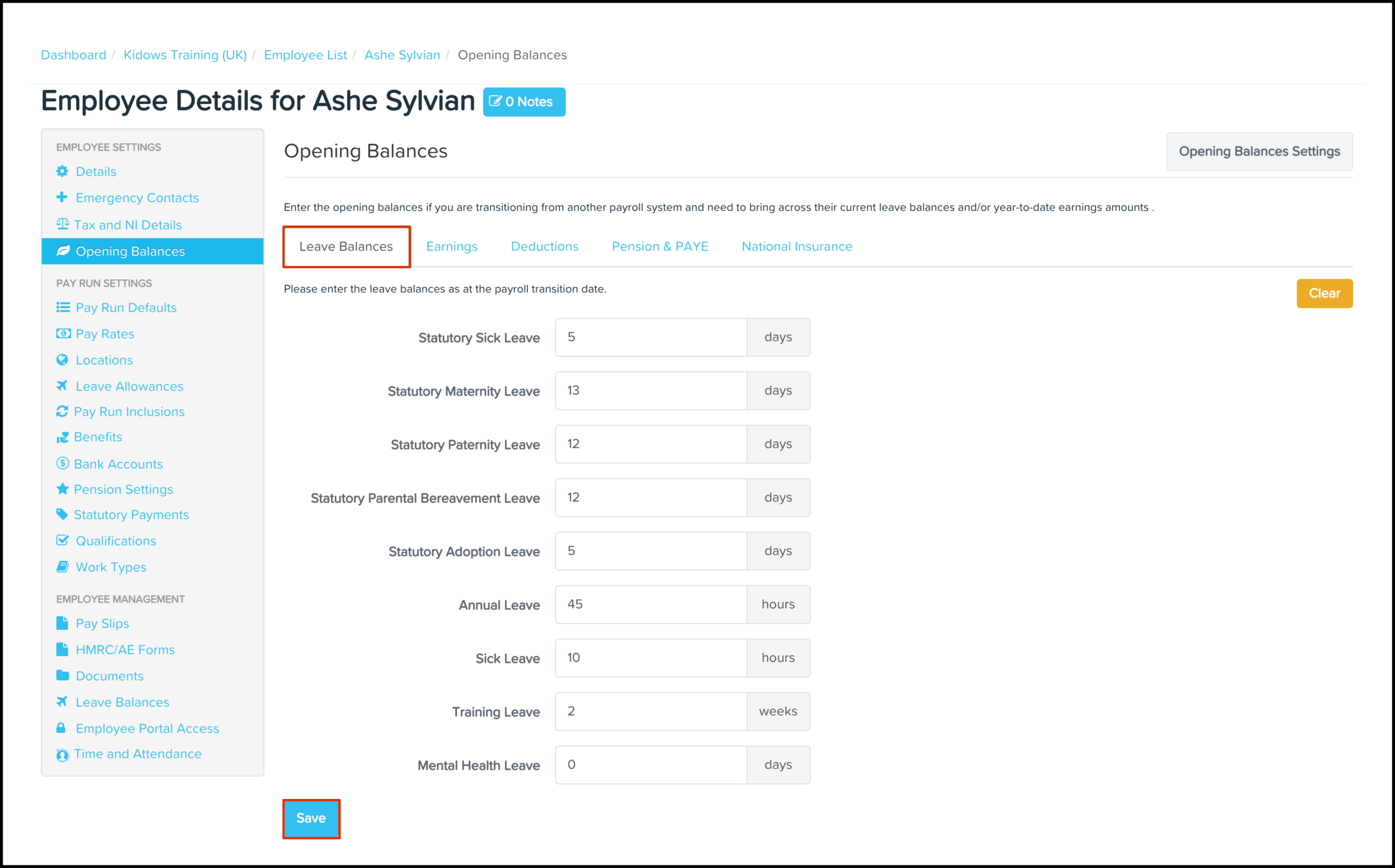Open the National Insurance tab
The height and width of the screenshot is (868, 1395).
796,246
